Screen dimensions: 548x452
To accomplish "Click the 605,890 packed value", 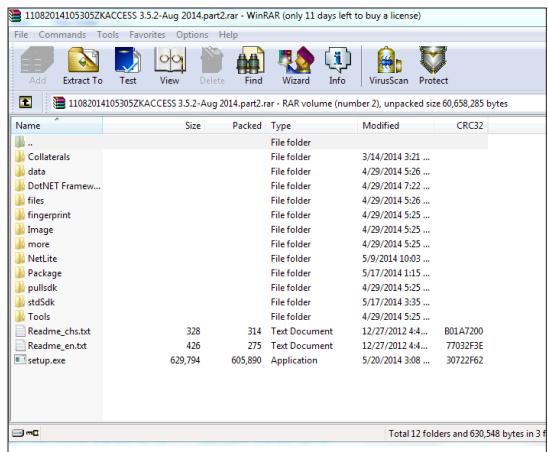I will [x=246, y=360].
